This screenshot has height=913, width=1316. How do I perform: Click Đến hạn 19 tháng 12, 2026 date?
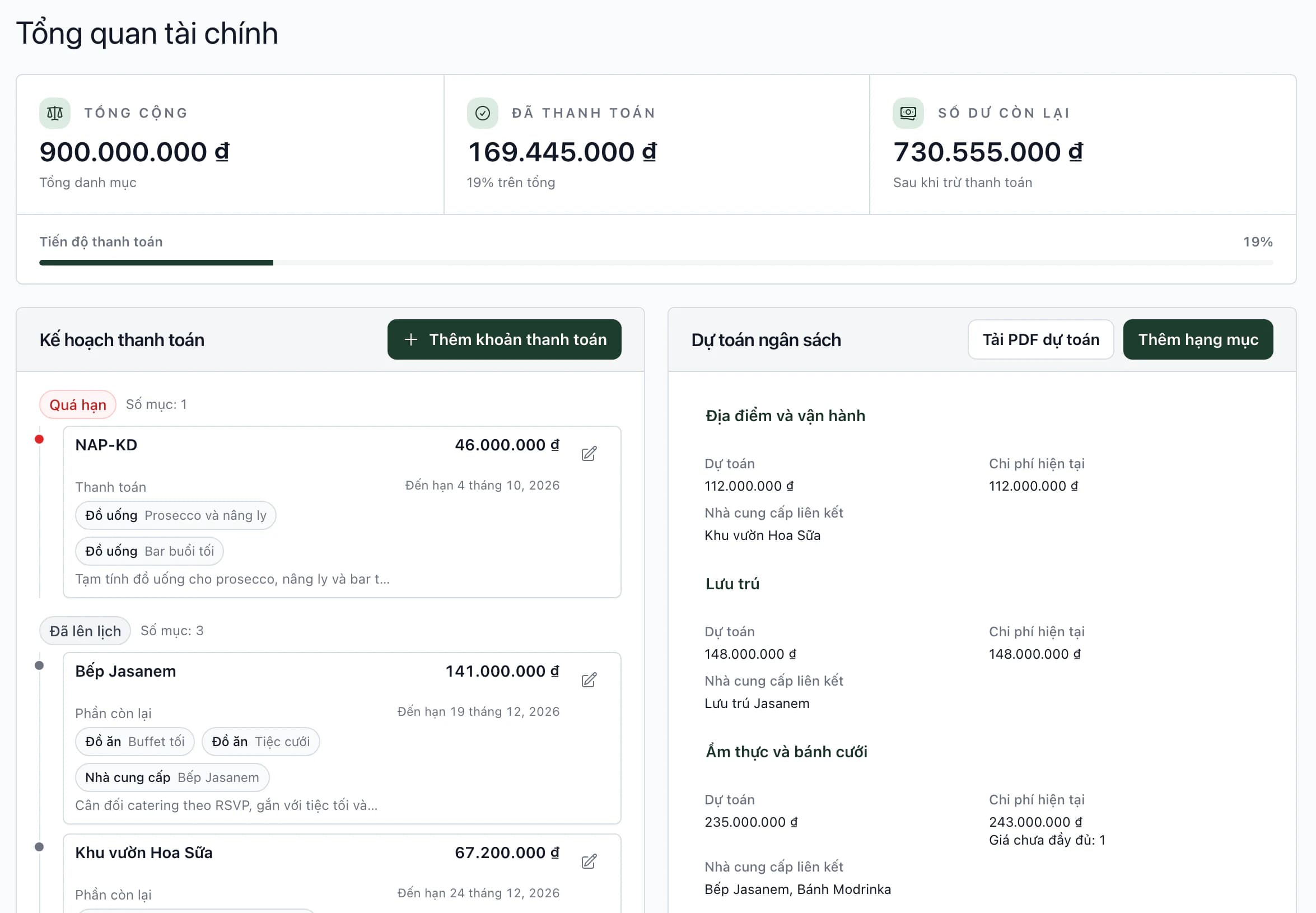coord(478,712)
